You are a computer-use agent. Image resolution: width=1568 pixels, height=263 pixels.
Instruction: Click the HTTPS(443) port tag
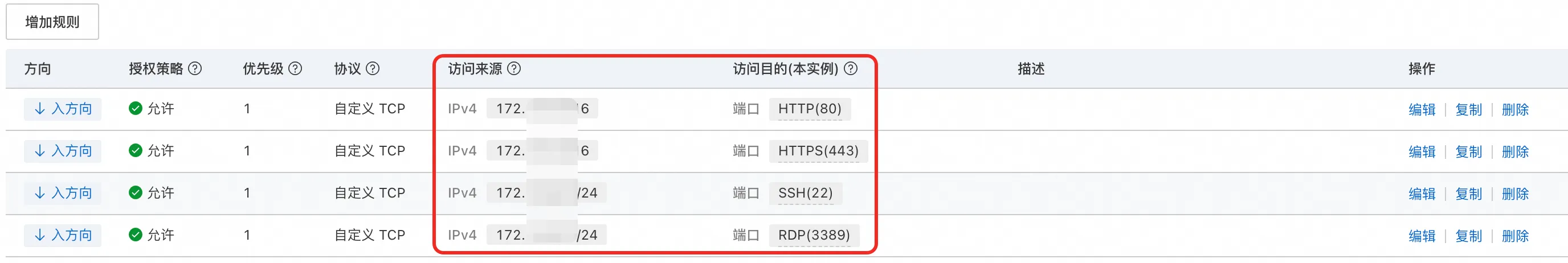[818, 151]
